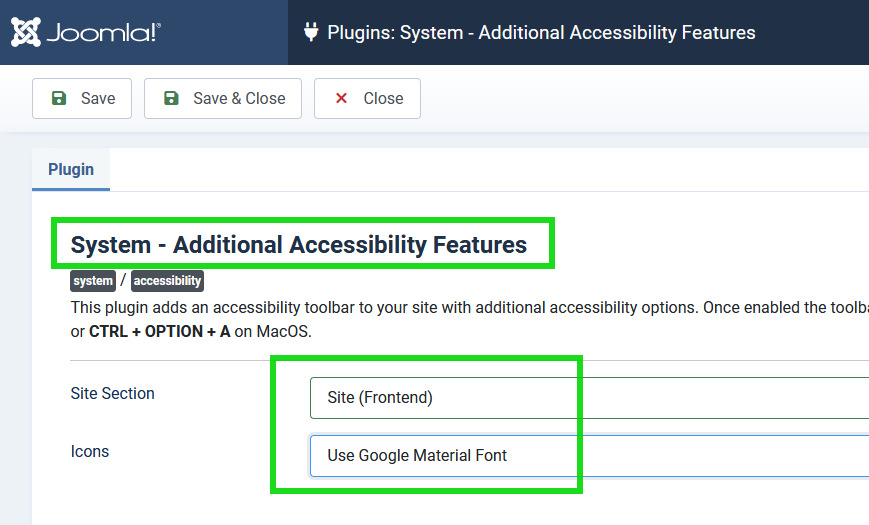Click the Icons field label
869x525 pixels.
tap(89, 451)
